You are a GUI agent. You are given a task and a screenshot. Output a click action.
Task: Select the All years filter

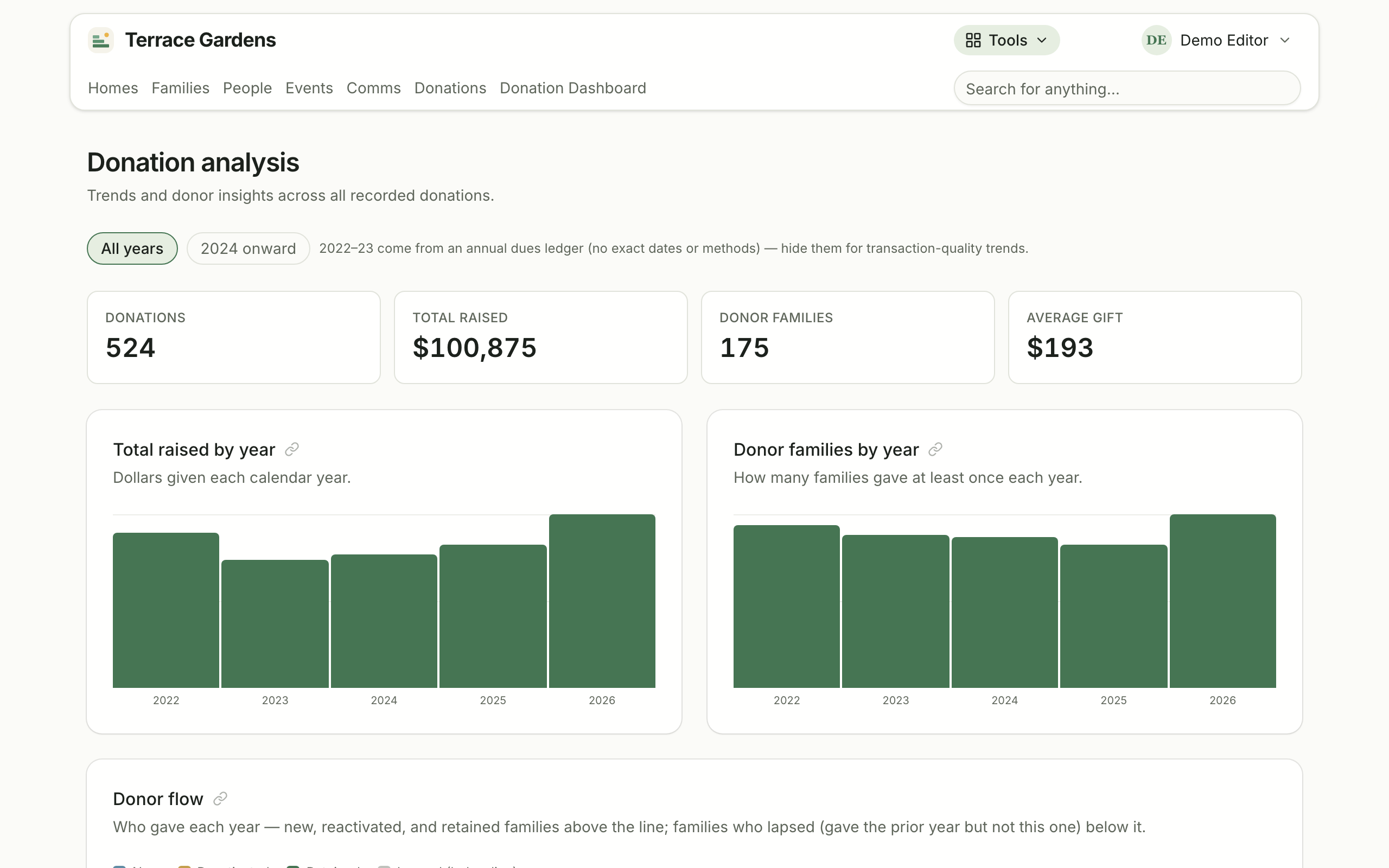coord(132,248)
